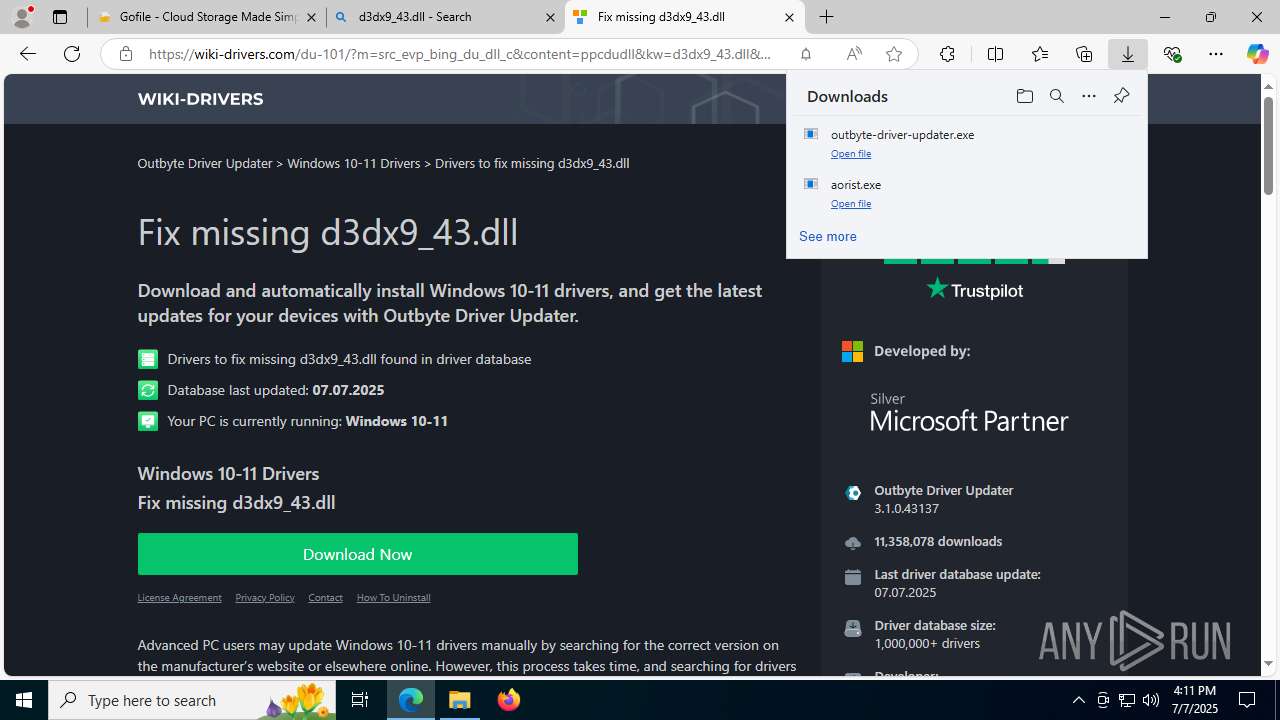Open More options in Downloads panel
This screenshot has height=720, width=1280.
tap(1088, 96)
